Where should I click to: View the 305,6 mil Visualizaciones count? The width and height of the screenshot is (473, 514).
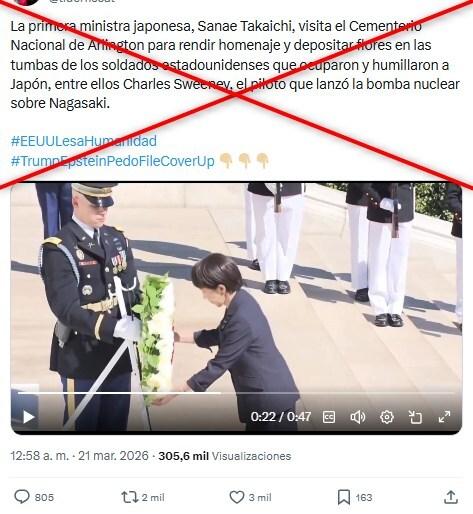(225, 456)
